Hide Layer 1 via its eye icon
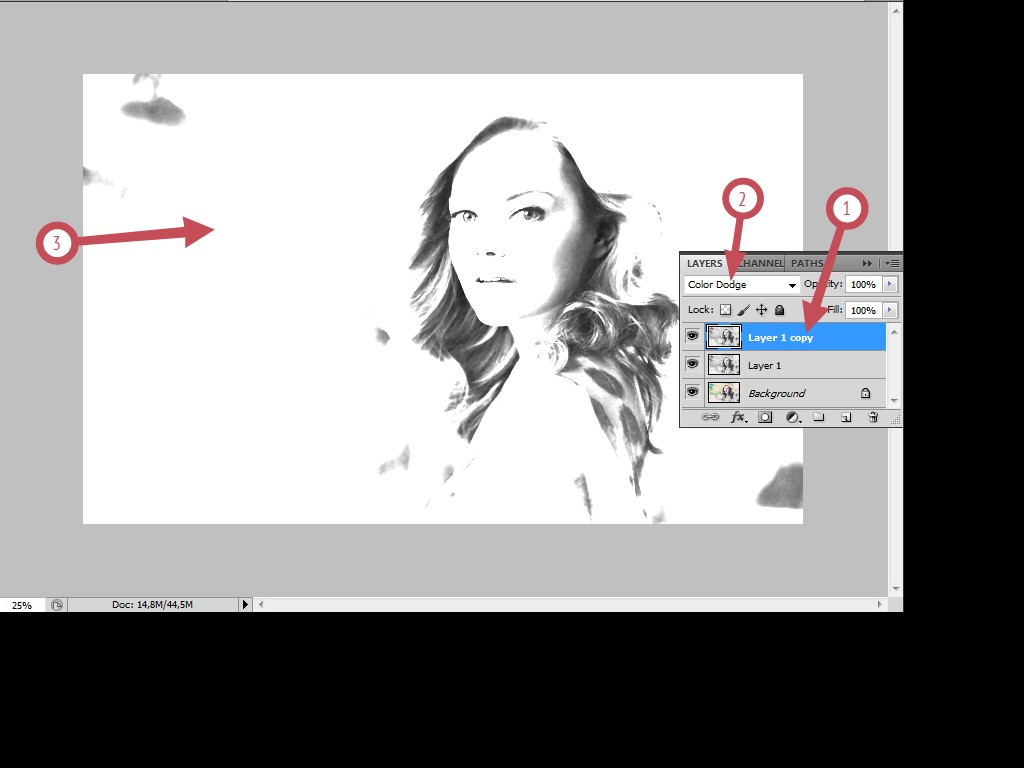1024x768 pixels. [x=692, y=364]
